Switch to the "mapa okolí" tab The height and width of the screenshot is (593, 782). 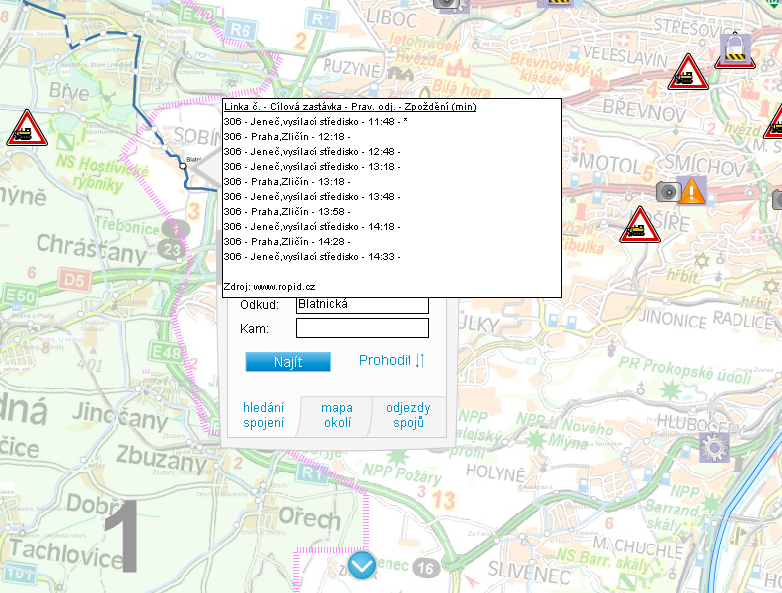[x=336, y=416]
